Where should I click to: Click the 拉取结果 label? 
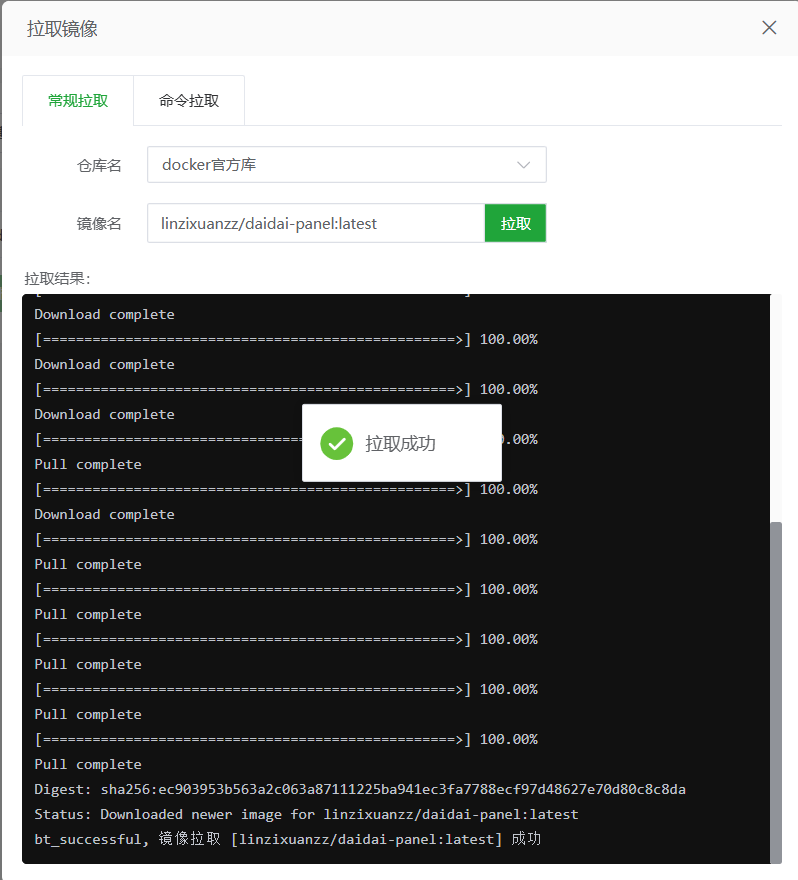[57, 278]
